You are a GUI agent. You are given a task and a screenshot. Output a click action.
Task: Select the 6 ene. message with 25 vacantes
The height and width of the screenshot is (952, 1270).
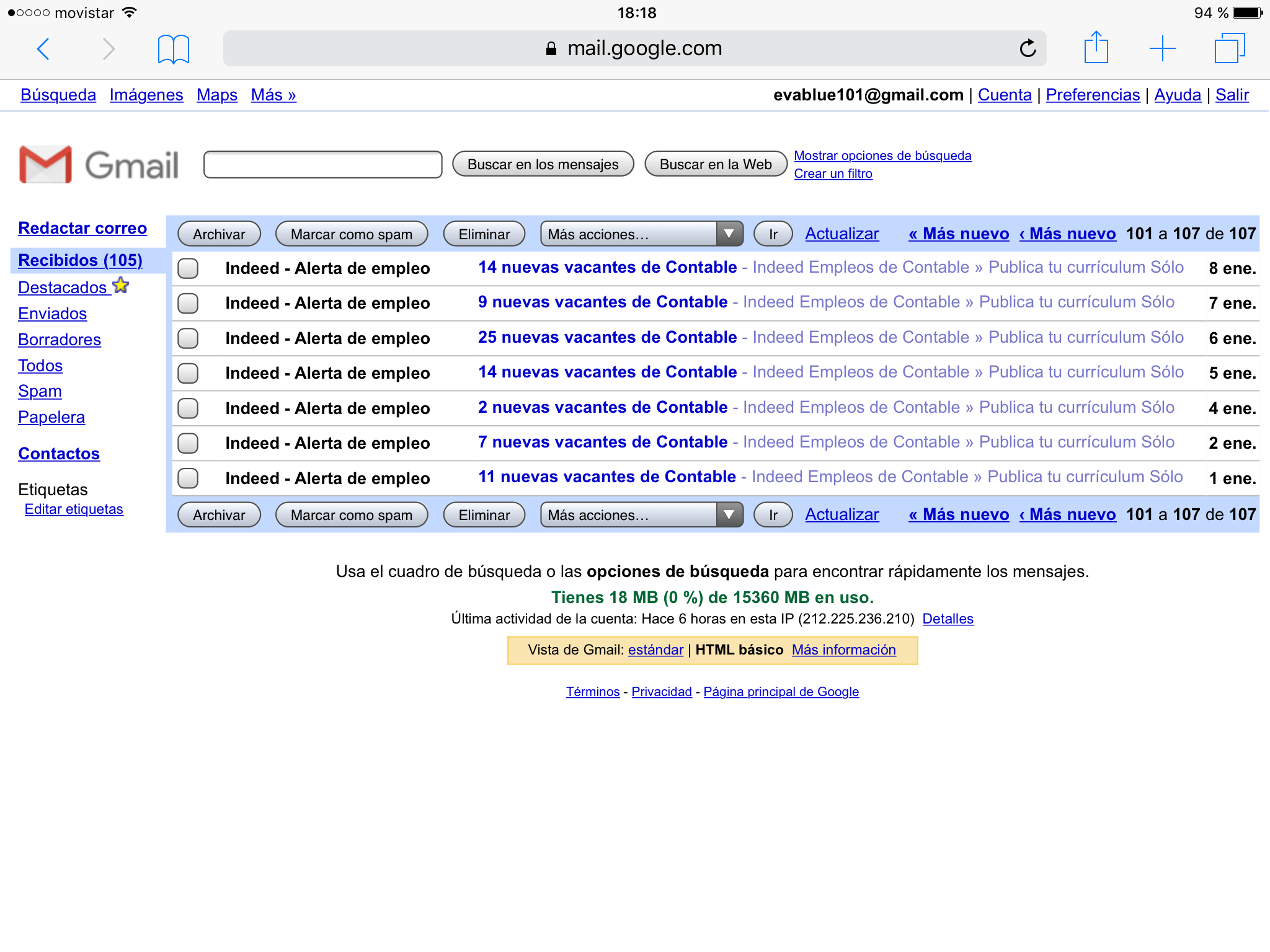(x=188, y=338)
